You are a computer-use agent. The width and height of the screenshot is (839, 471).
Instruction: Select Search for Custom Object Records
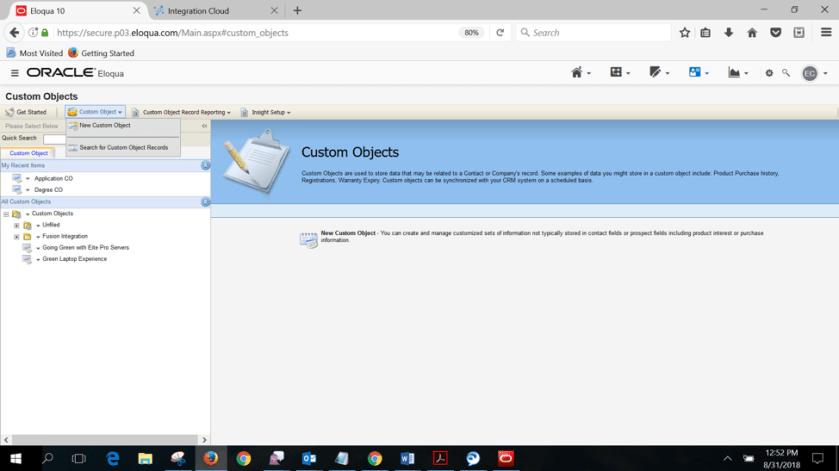click(x=123, y=148)
